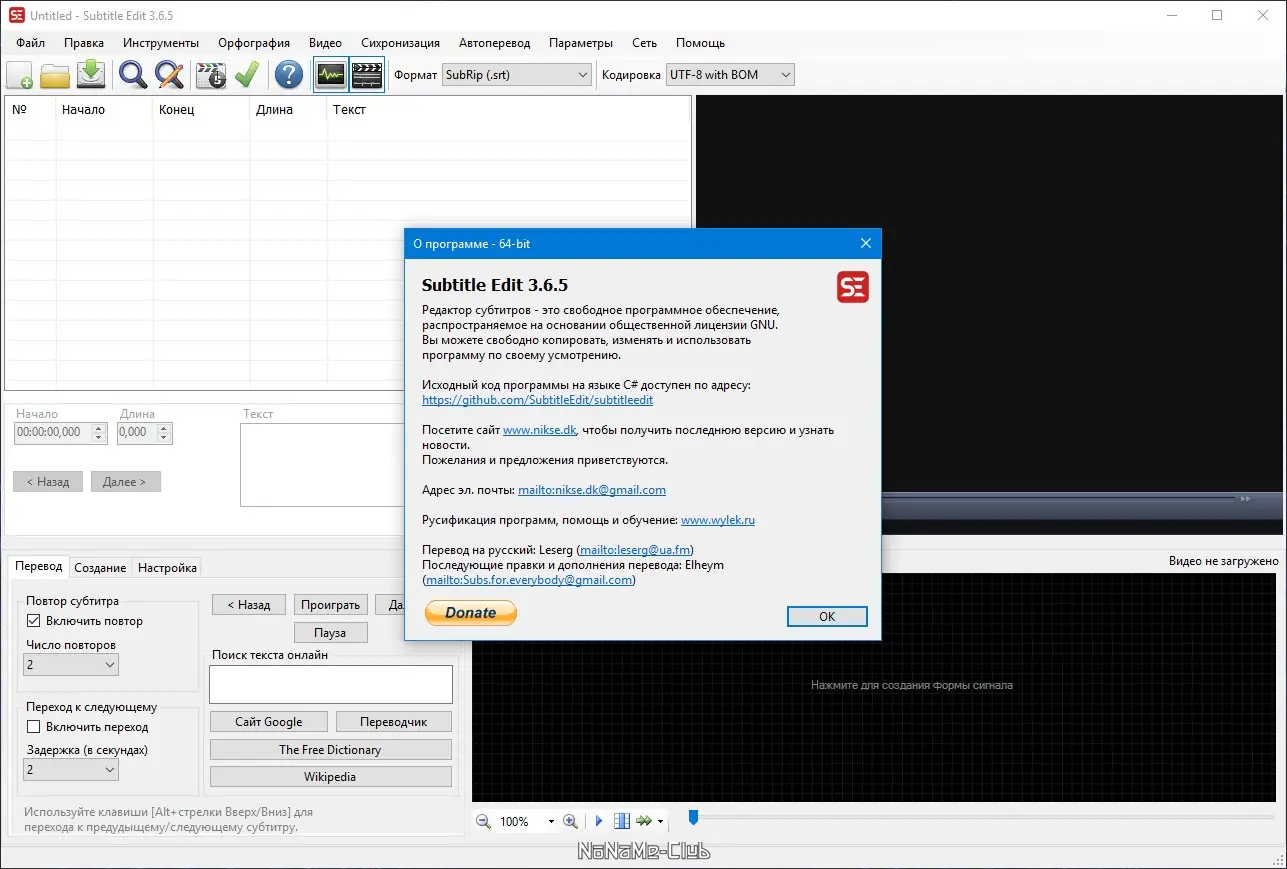Viewport: 1287px width, 869px height.
Task: Switch to the Создание tab
Action: point(100,567)
